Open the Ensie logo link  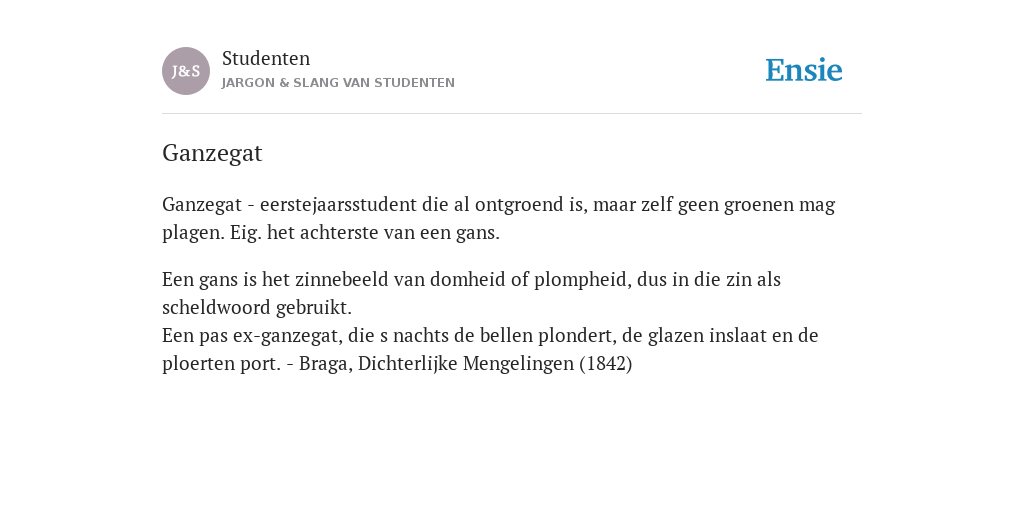pos(804,70)
